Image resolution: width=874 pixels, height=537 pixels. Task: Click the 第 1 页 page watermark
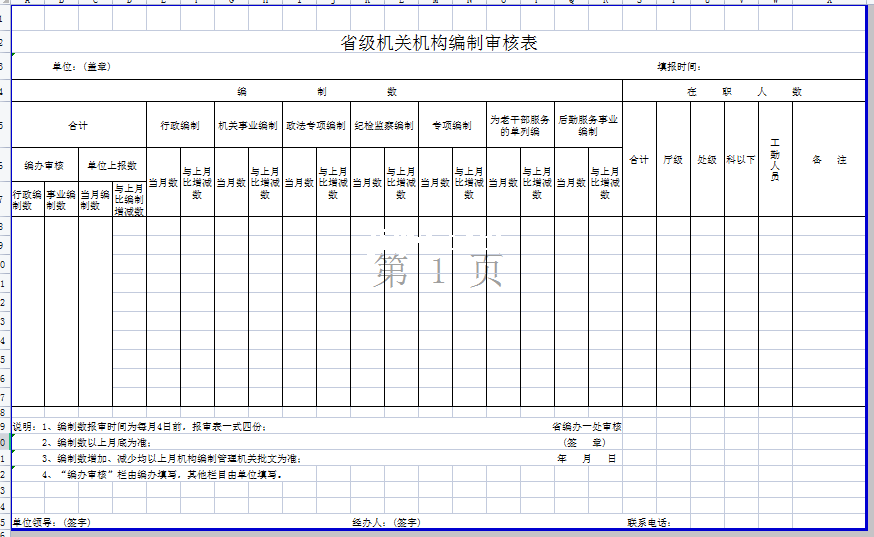tap(438, 270)
